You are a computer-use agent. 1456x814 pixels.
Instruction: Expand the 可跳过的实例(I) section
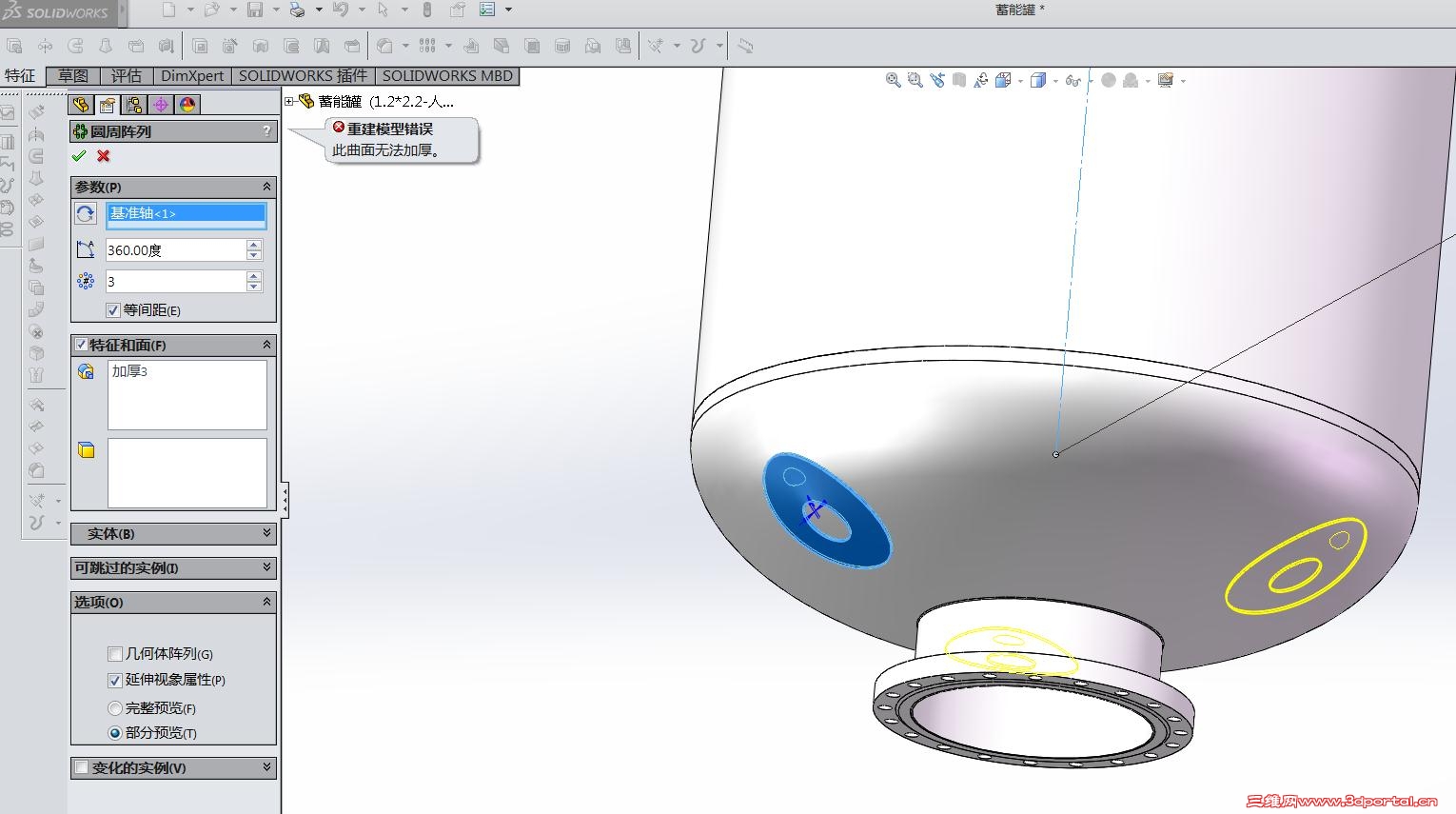pos(266,567)
